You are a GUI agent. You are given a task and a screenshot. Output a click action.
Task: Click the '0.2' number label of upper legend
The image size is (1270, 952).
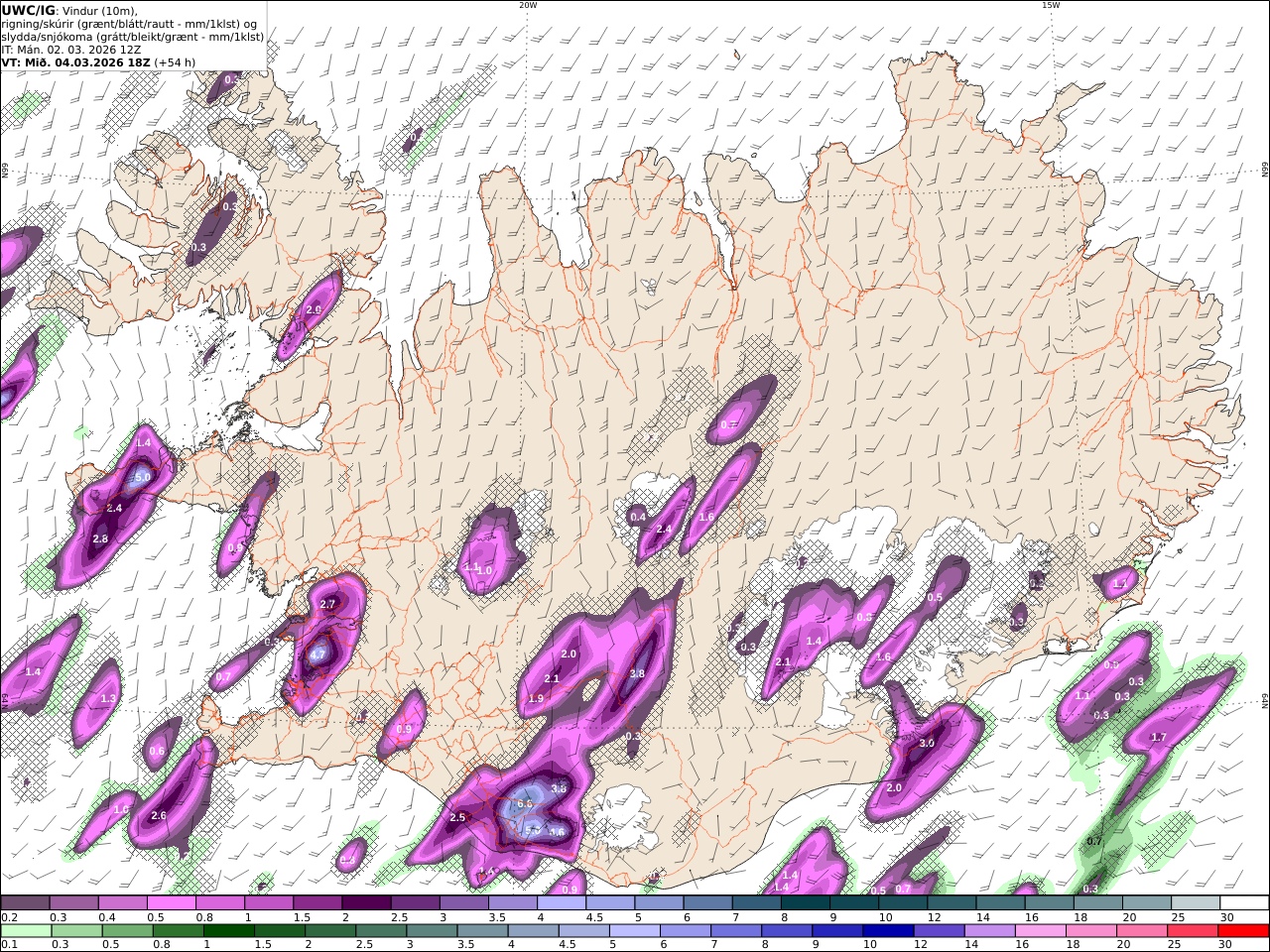pos(8,917)
